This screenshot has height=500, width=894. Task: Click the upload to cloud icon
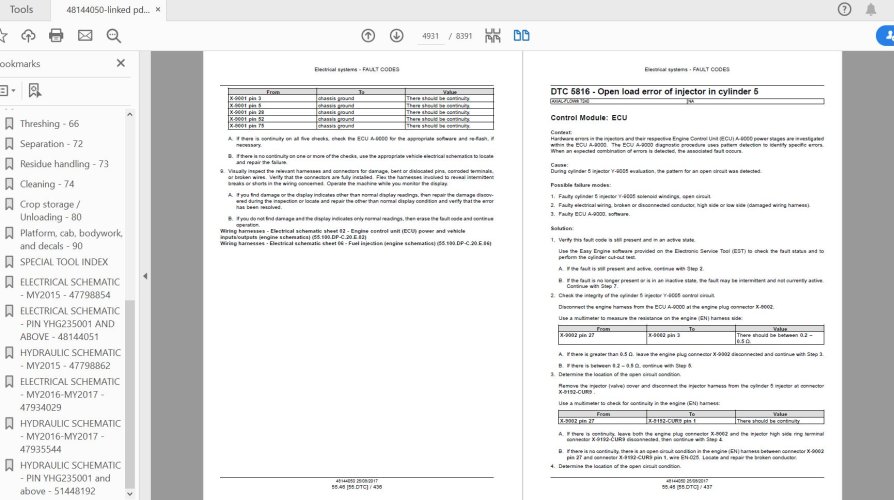coord(28,35)
